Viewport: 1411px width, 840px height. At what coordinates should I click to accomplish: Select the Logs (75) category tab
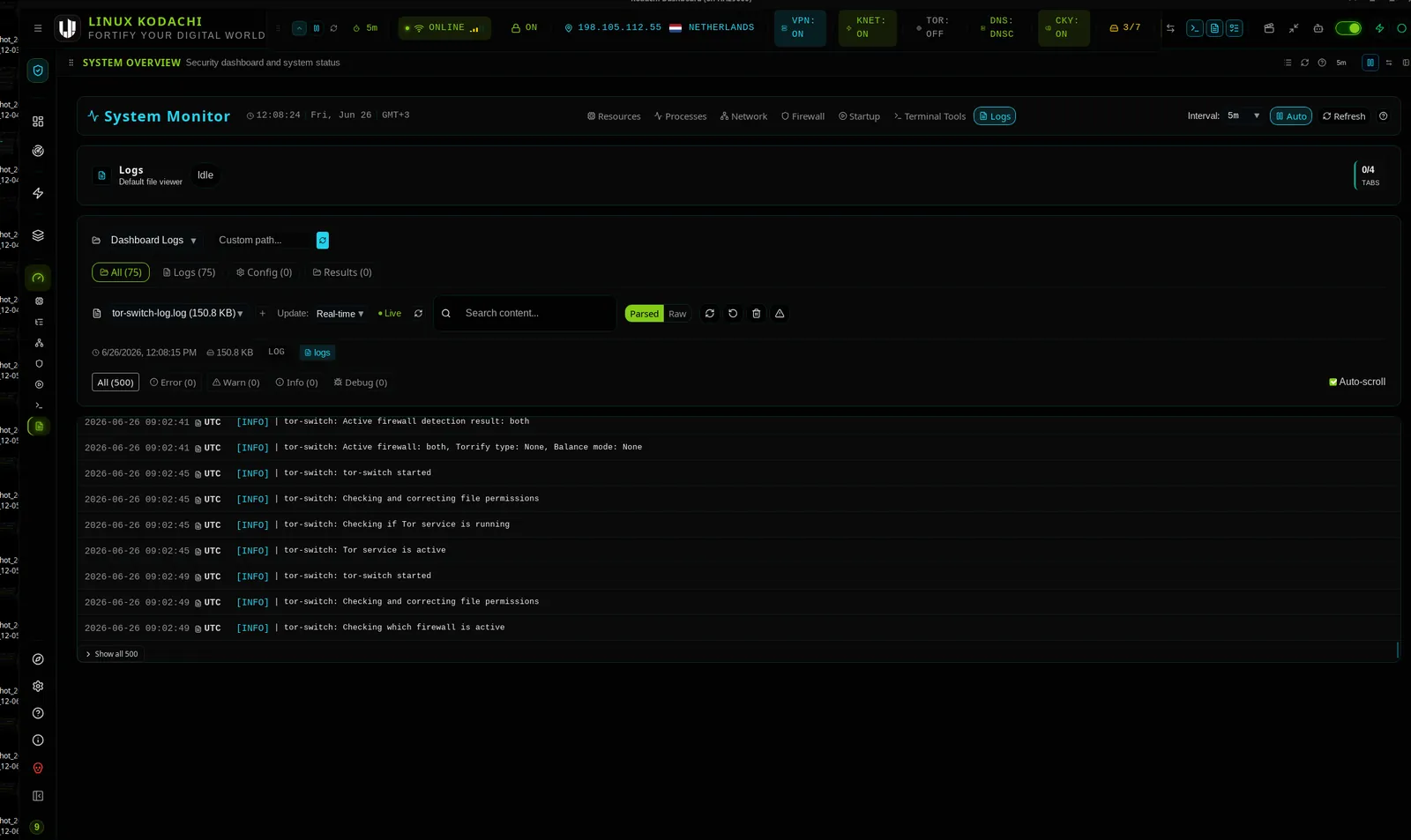click(189, 273)
